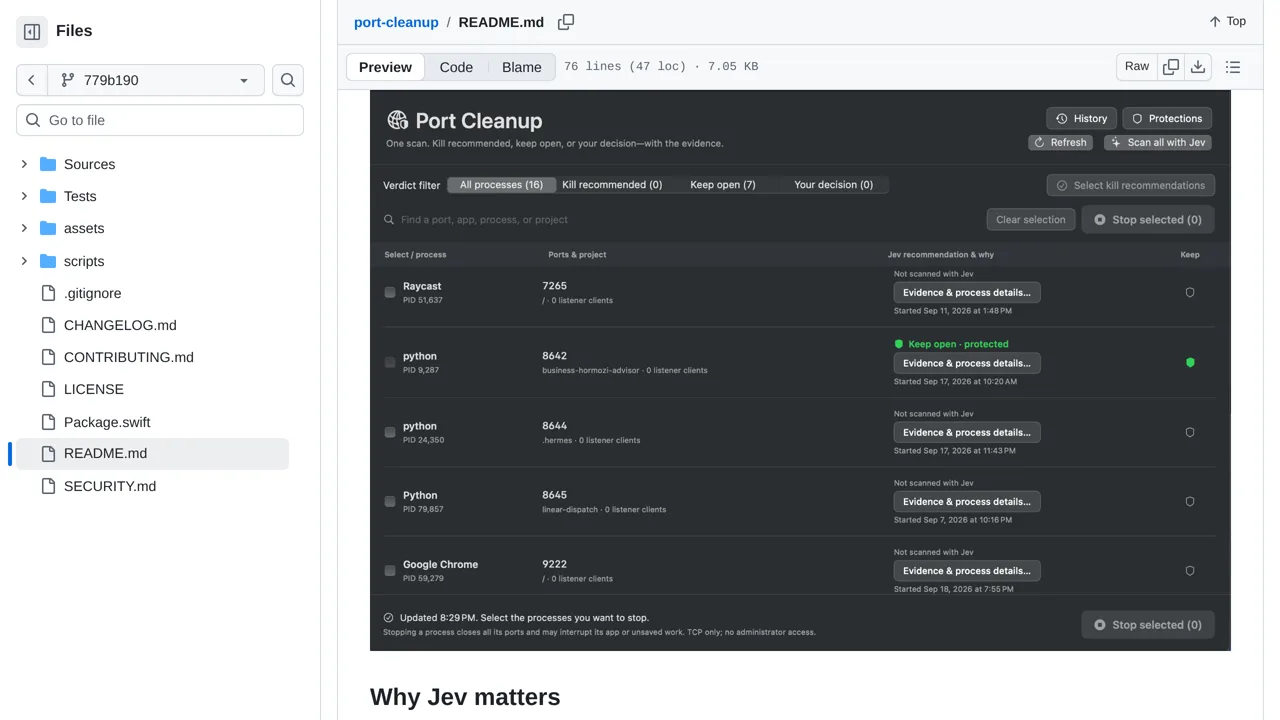1280x720 pixels.
Task: Open Evidence & process details for Raycast
Action: [967, 293]
